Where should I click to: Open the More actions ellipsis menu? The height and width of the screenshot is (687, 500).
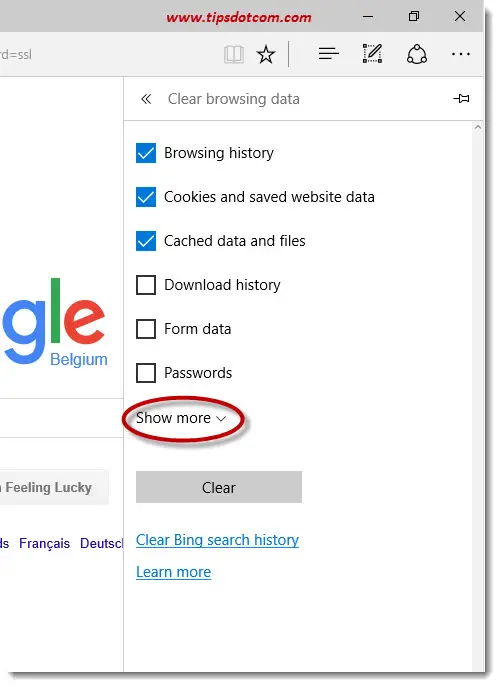click(x=461, y=54)
